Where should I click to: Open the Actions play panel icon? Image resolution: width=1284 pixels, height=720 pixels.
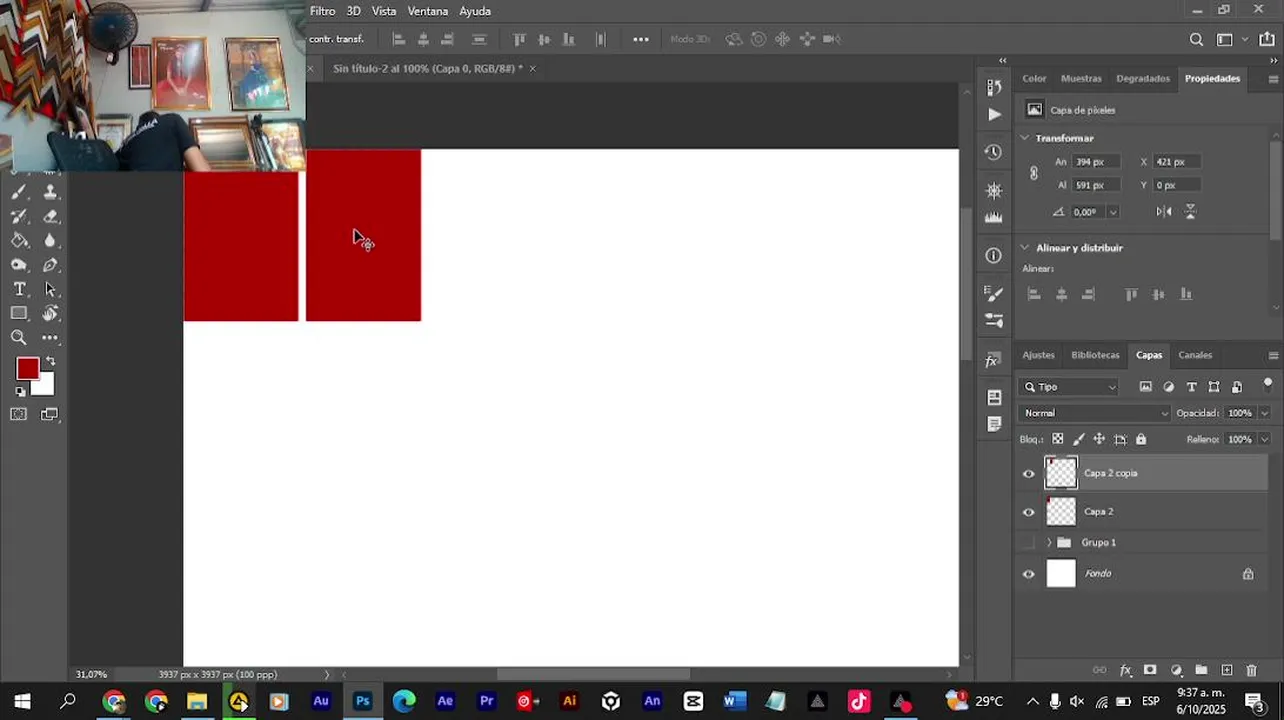point(993,114)
